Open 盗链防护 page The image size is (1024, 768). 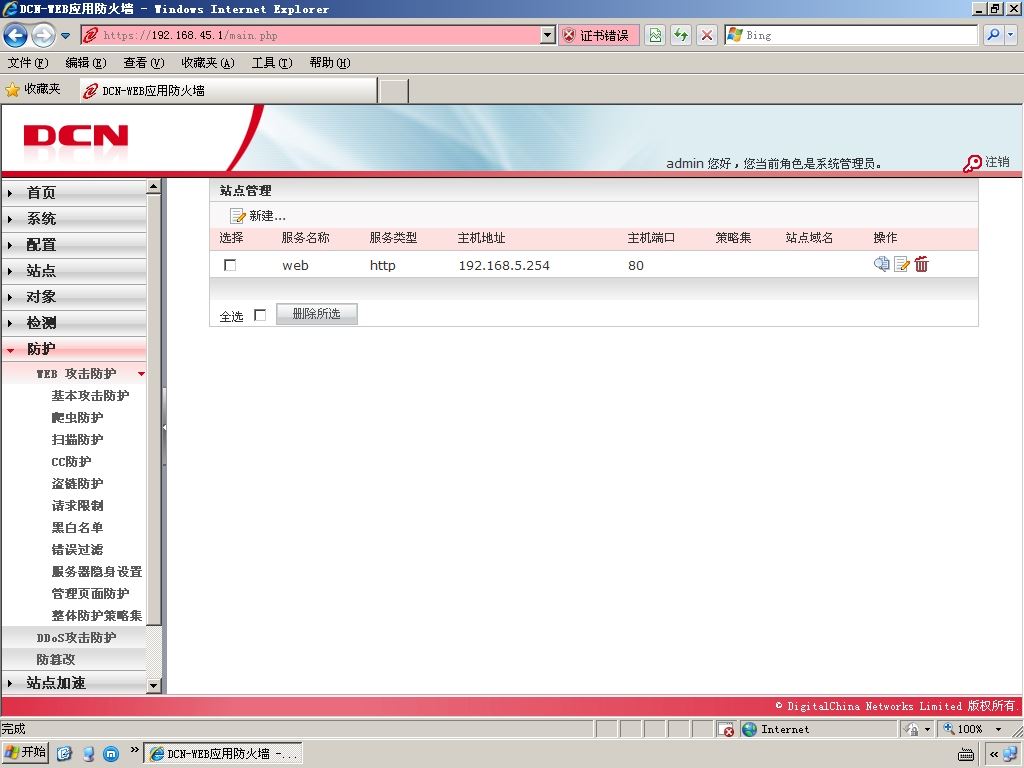pos(77,484)
